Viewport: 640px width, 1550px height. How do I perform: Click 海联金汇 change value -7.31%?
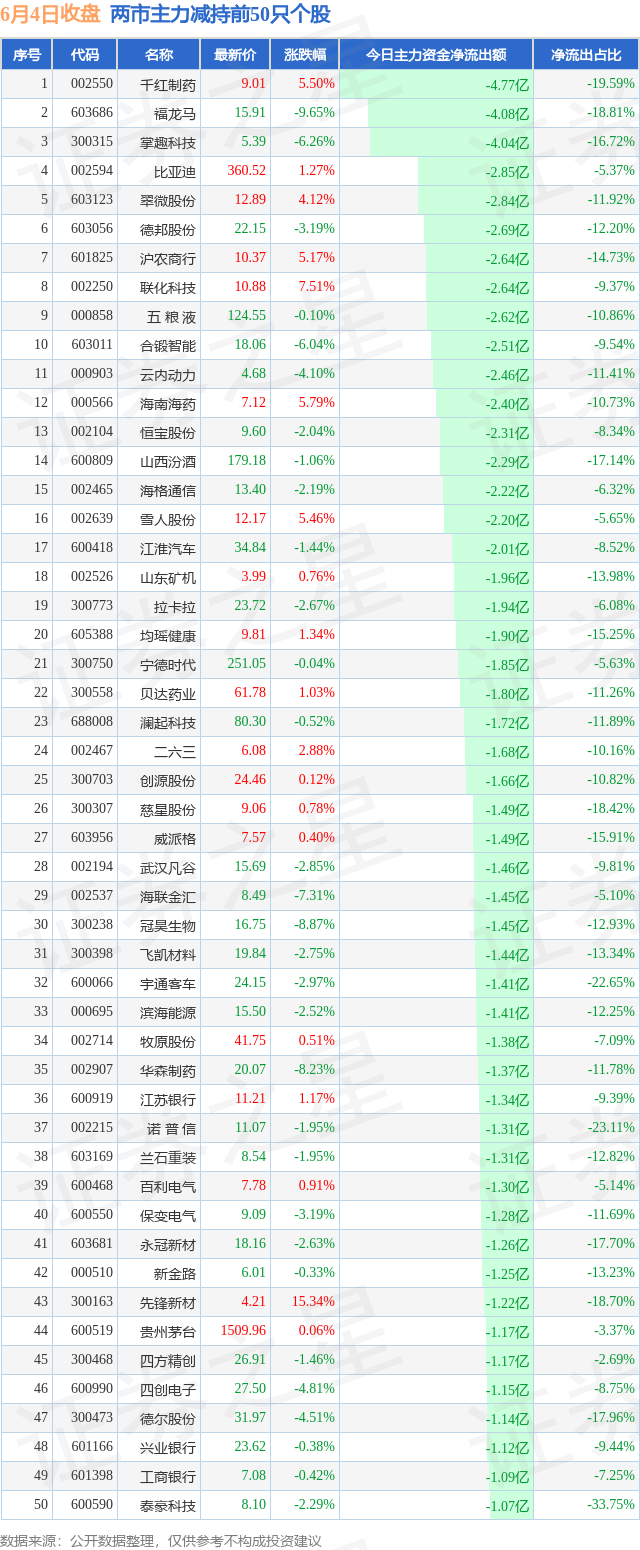click(x=315, y=896)
